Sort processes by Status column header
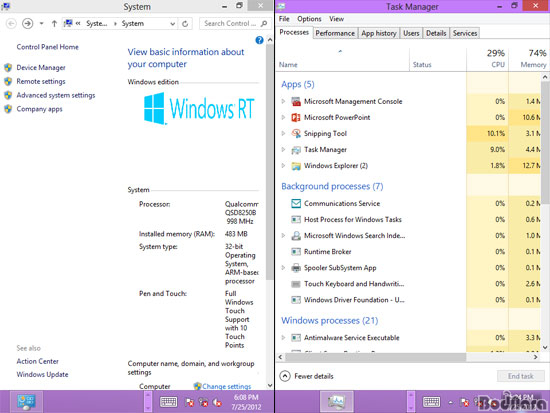The image size is (550, 413). [x=438, y=59]
